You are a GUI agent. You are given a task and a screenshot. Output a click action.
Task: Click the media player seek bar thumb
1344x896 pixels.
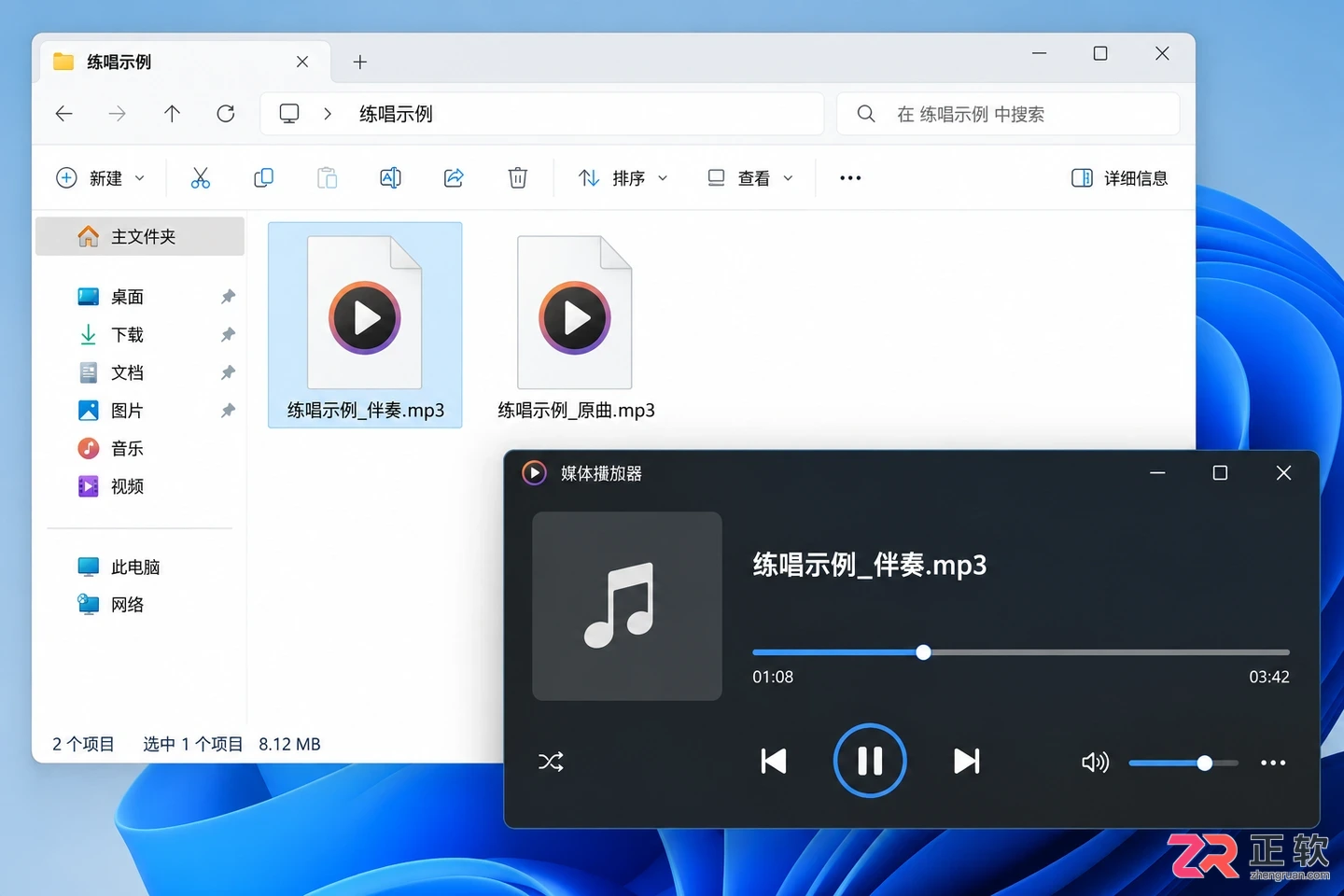pos(923,652)
